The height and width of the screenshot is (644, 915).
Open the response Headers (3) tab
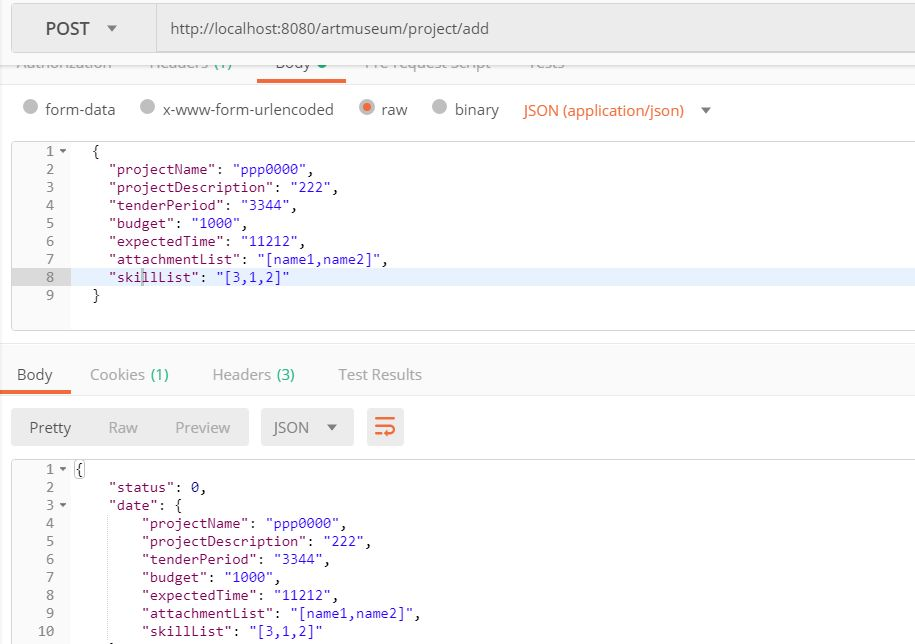[x=253, y=374]
